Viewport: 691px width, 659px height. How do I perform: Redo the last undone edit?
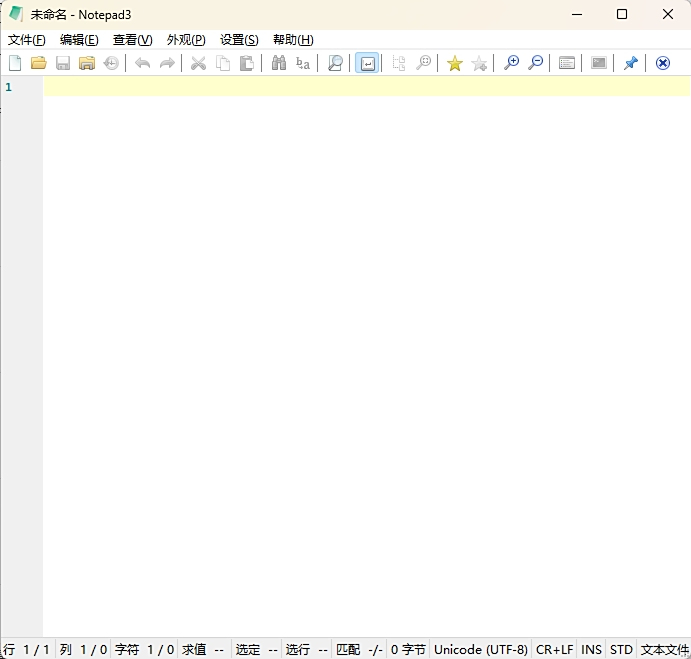pos(167,63)
